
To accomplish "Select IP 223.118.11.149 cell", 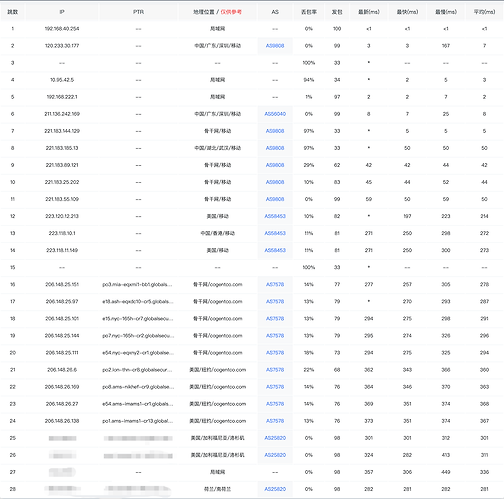I will (62, 250).
